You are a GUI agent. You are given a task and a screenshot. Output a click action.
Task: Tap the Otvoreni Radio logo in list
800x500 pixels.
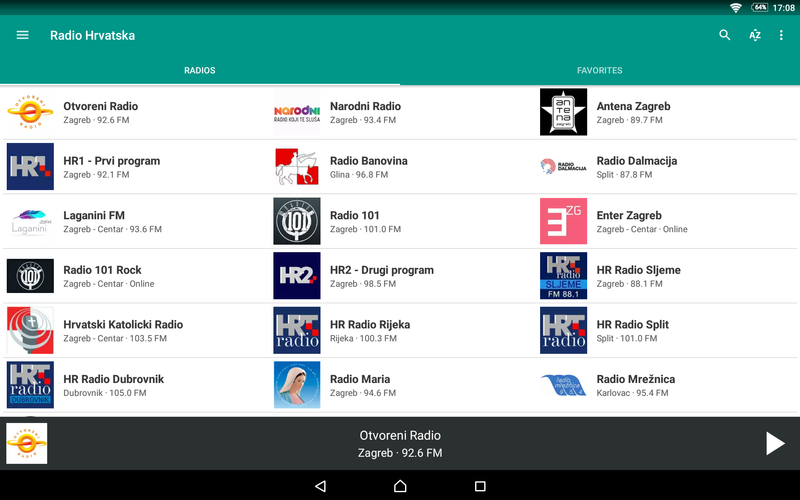coord(30,112)
